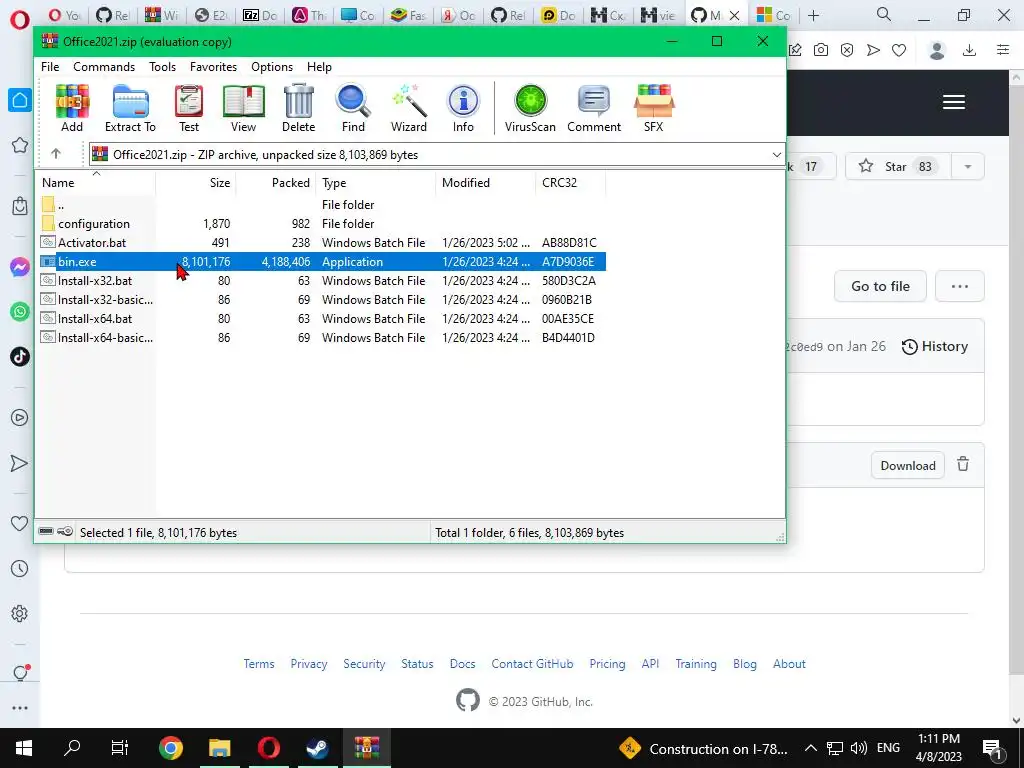Image resolution: width=1024 pixels, height=768 pixels.
Task: Click the GitHub delete file trash icon
Action: [x=963, y=464]
